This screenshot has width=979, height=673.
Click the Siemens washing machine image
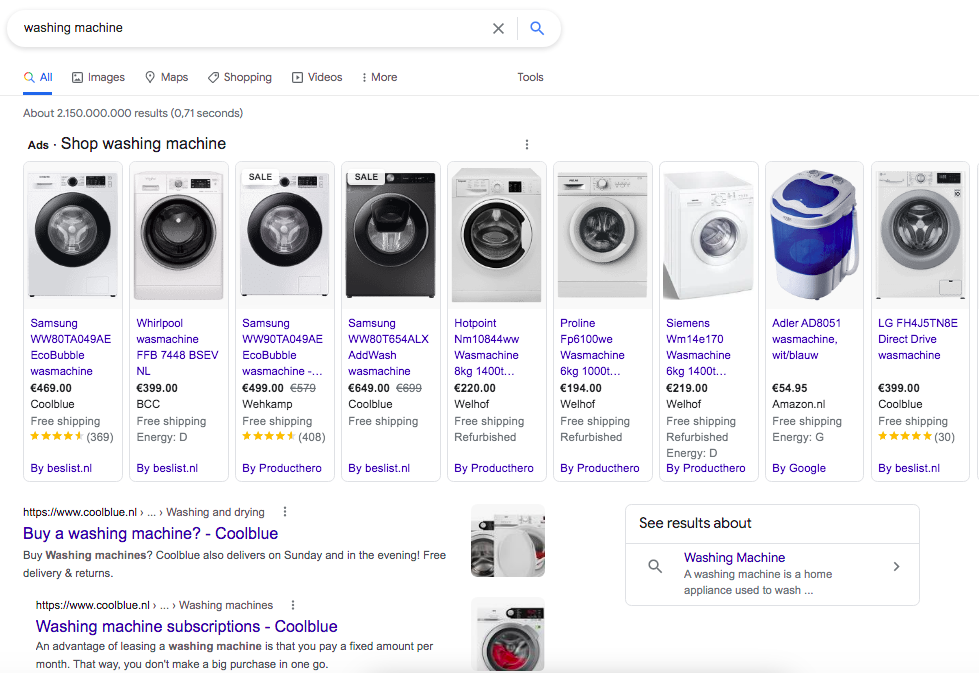(x=709, y=235)
